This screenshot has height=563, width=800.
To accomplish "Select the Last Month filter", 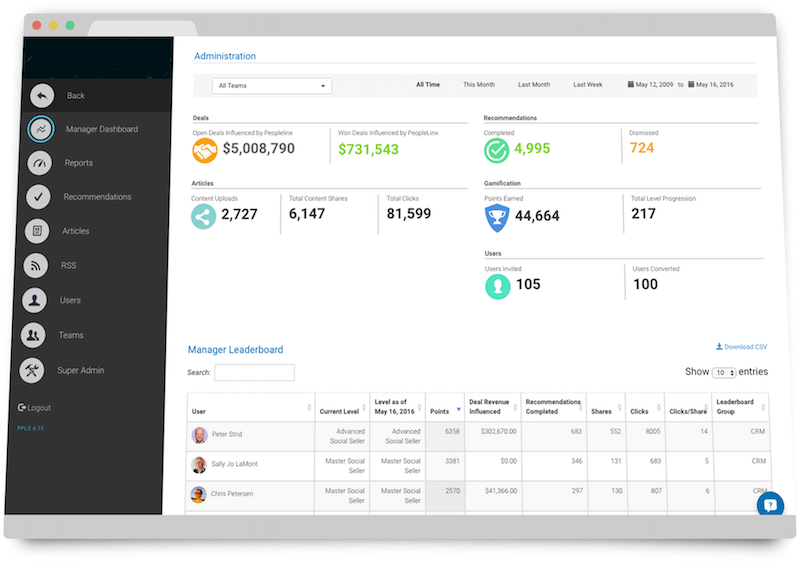I will 534,85.
